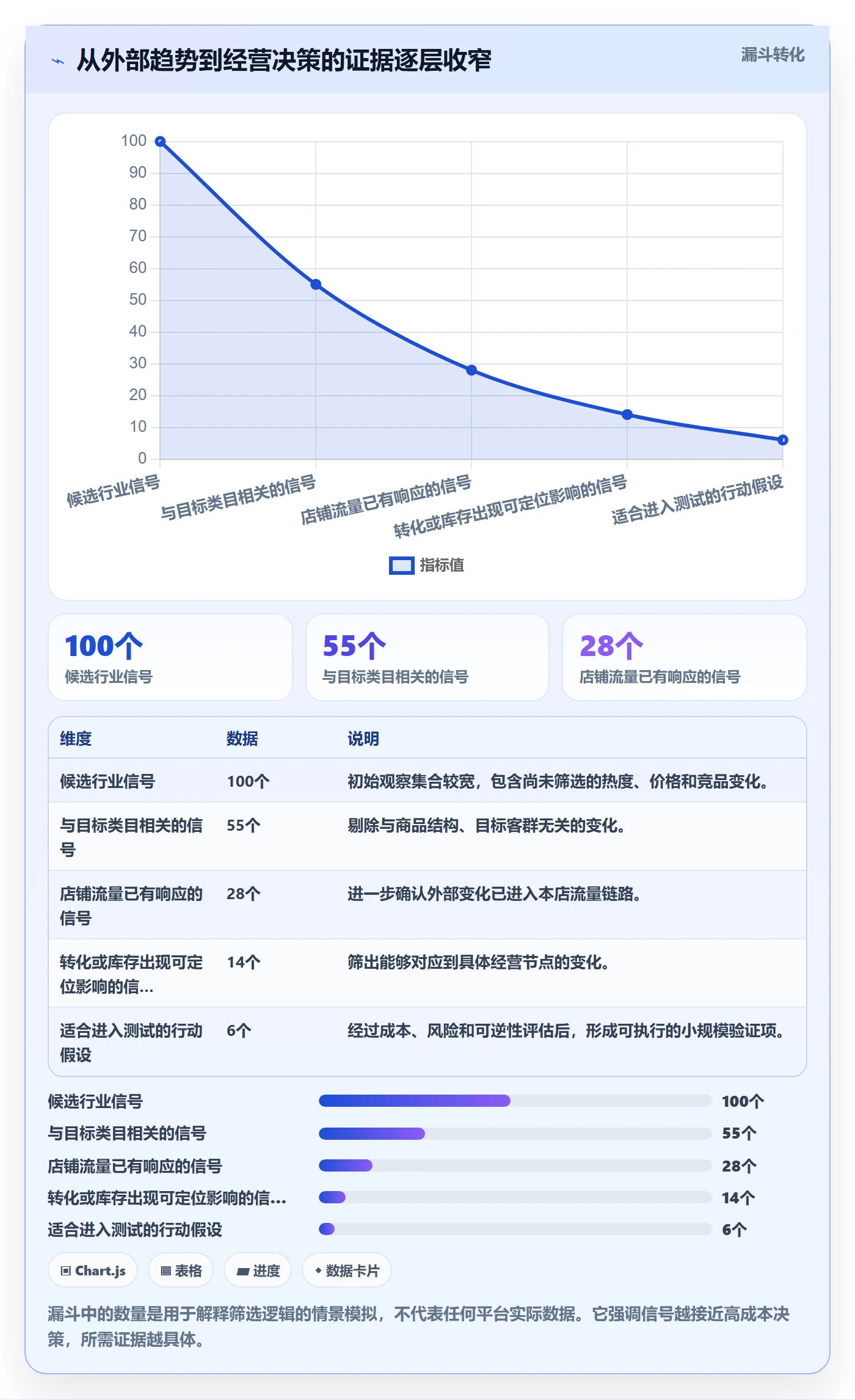Click table row cell 候选行业信号
Screen dimensions: 855x1400
pyautogui.click(x=107, y=781)
